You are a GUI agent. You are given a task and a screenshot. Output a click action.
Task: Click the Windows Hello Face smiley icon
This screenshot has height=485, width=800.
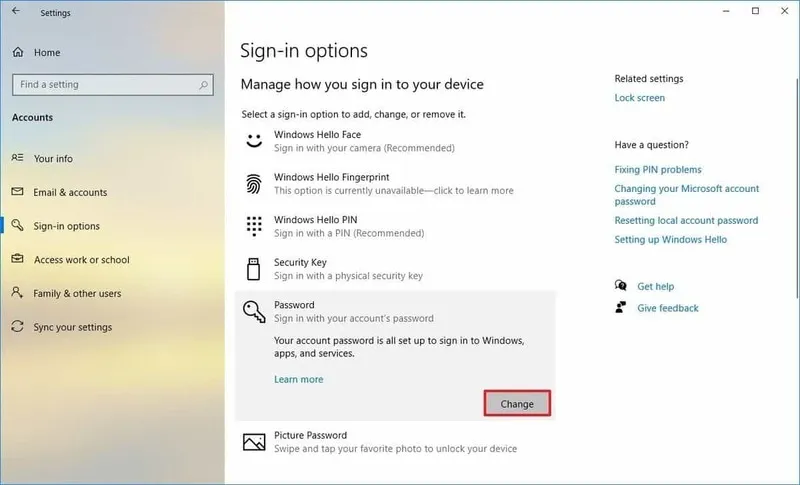(x=254, y=141)
